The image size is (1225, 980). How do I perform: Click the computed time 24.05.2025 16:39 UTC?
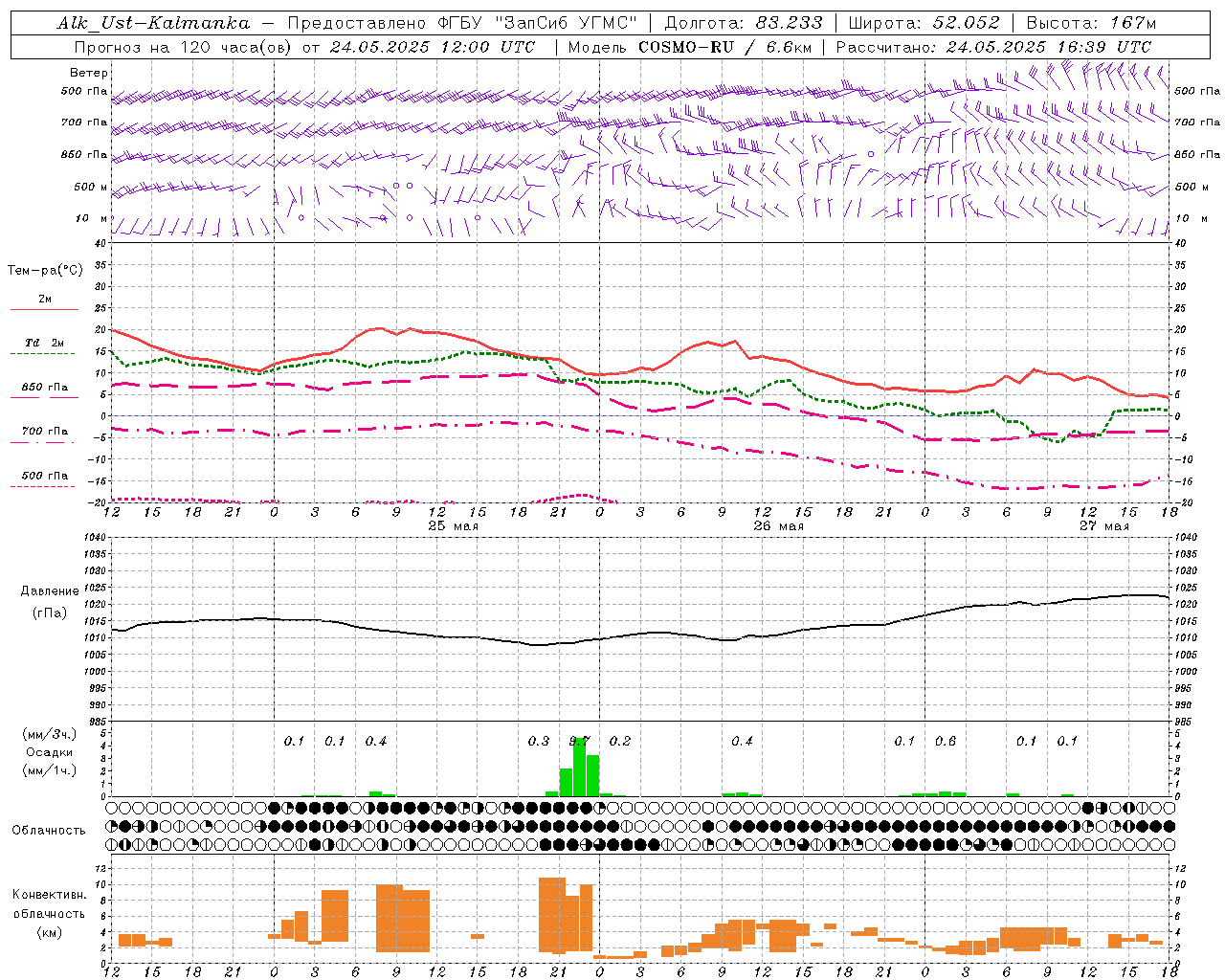coord(1048,47)
